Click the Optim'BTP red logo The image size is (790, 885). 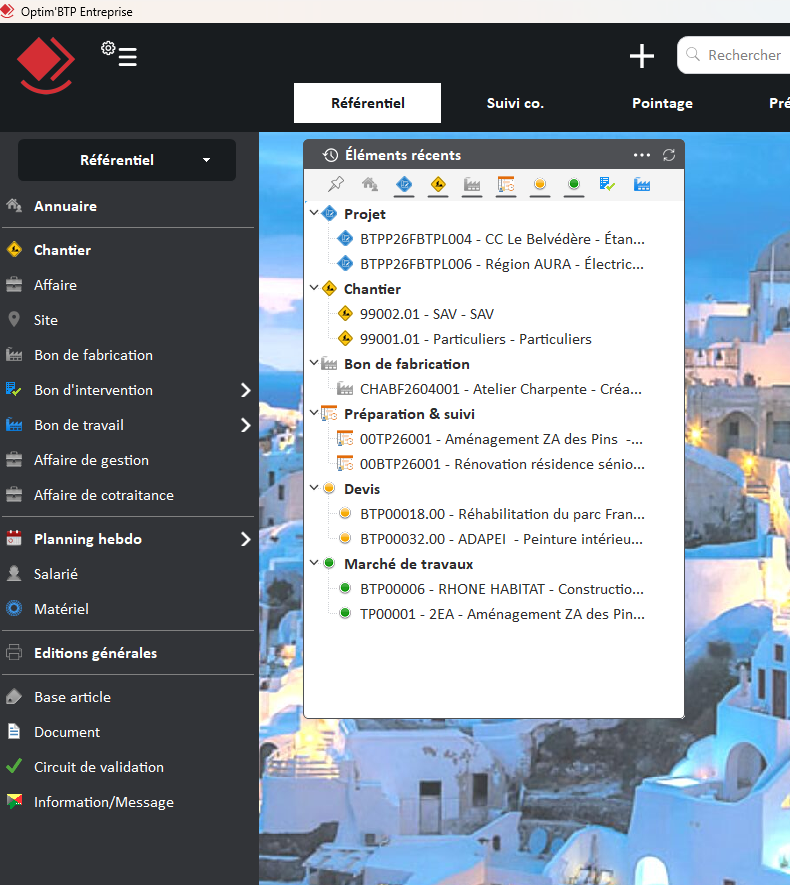click(x=45, y=65)
